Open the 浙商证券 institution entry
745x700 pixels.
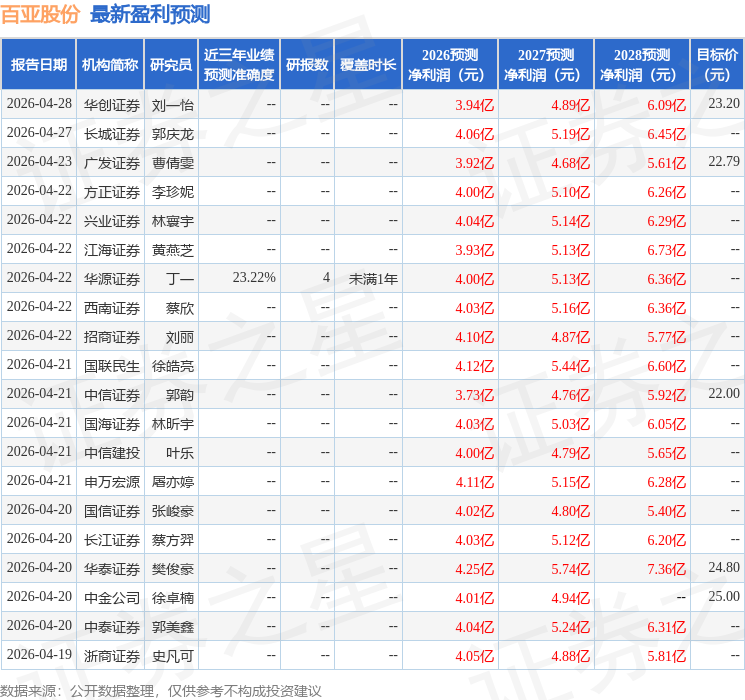click(x=112, y=656)
